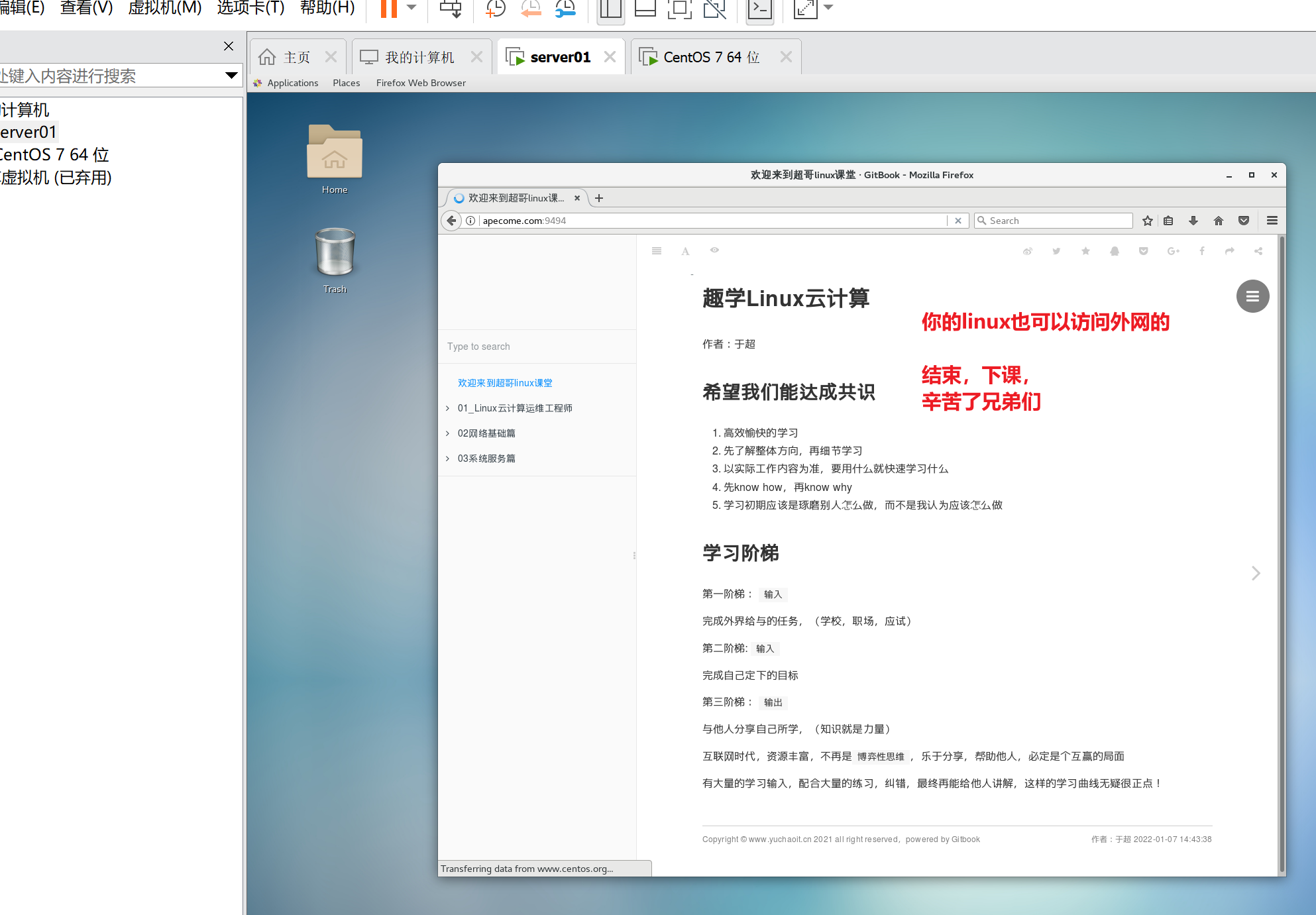Screen dimensions: 1316x915
Task: Open the VMware library search dropdown arrow
Action: tap(231, 76)
